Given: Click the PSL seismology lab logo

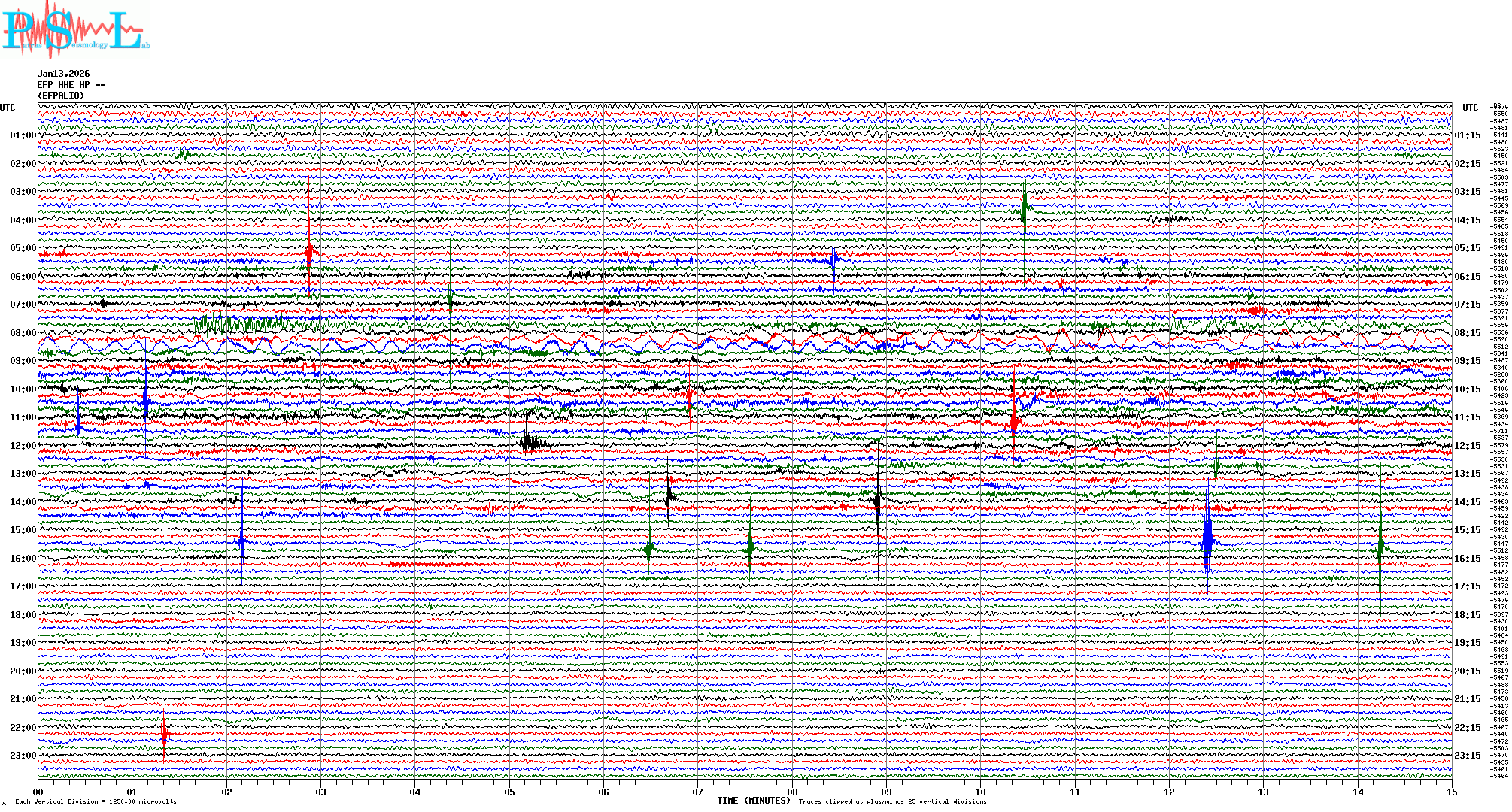Looking at the screenshot, I should click(75, 30).
